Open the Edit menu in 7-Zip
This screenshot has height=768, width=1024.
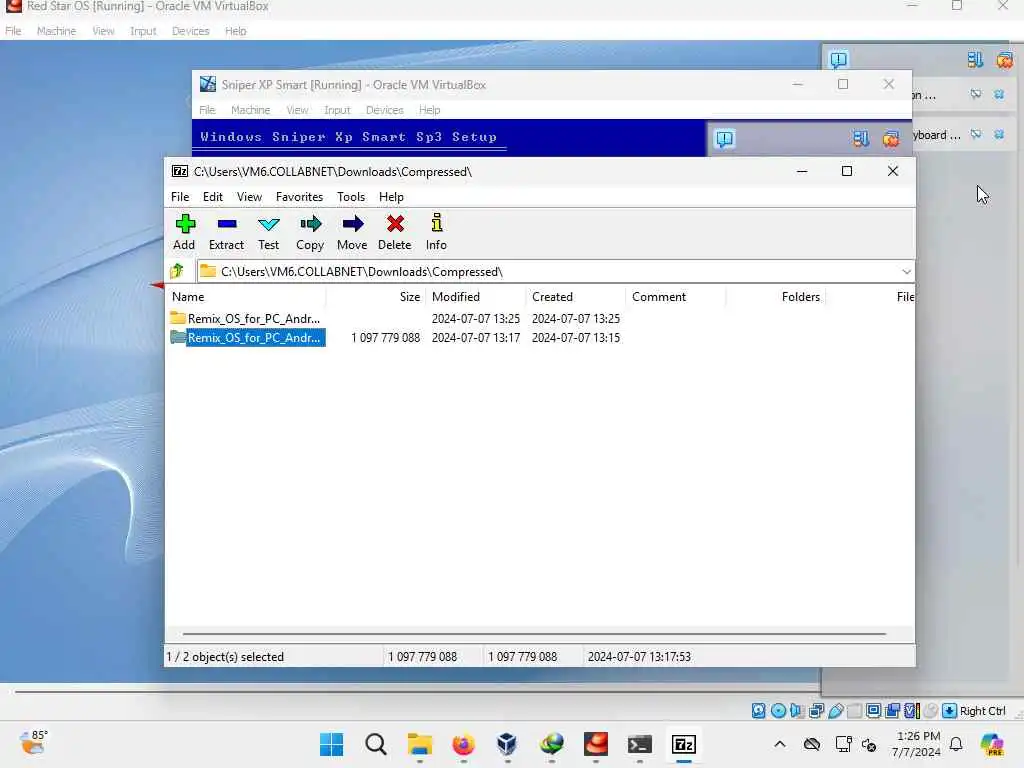[212, 197]
